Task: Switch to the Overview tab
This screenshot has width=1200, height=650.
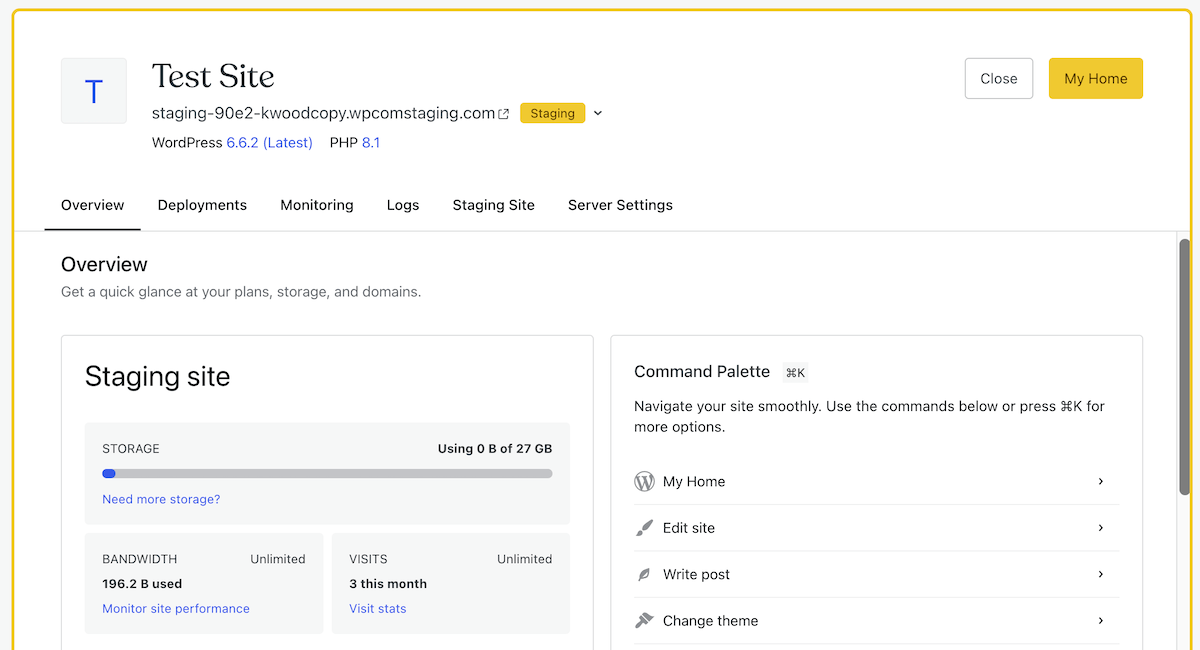Action: point(93,205)
